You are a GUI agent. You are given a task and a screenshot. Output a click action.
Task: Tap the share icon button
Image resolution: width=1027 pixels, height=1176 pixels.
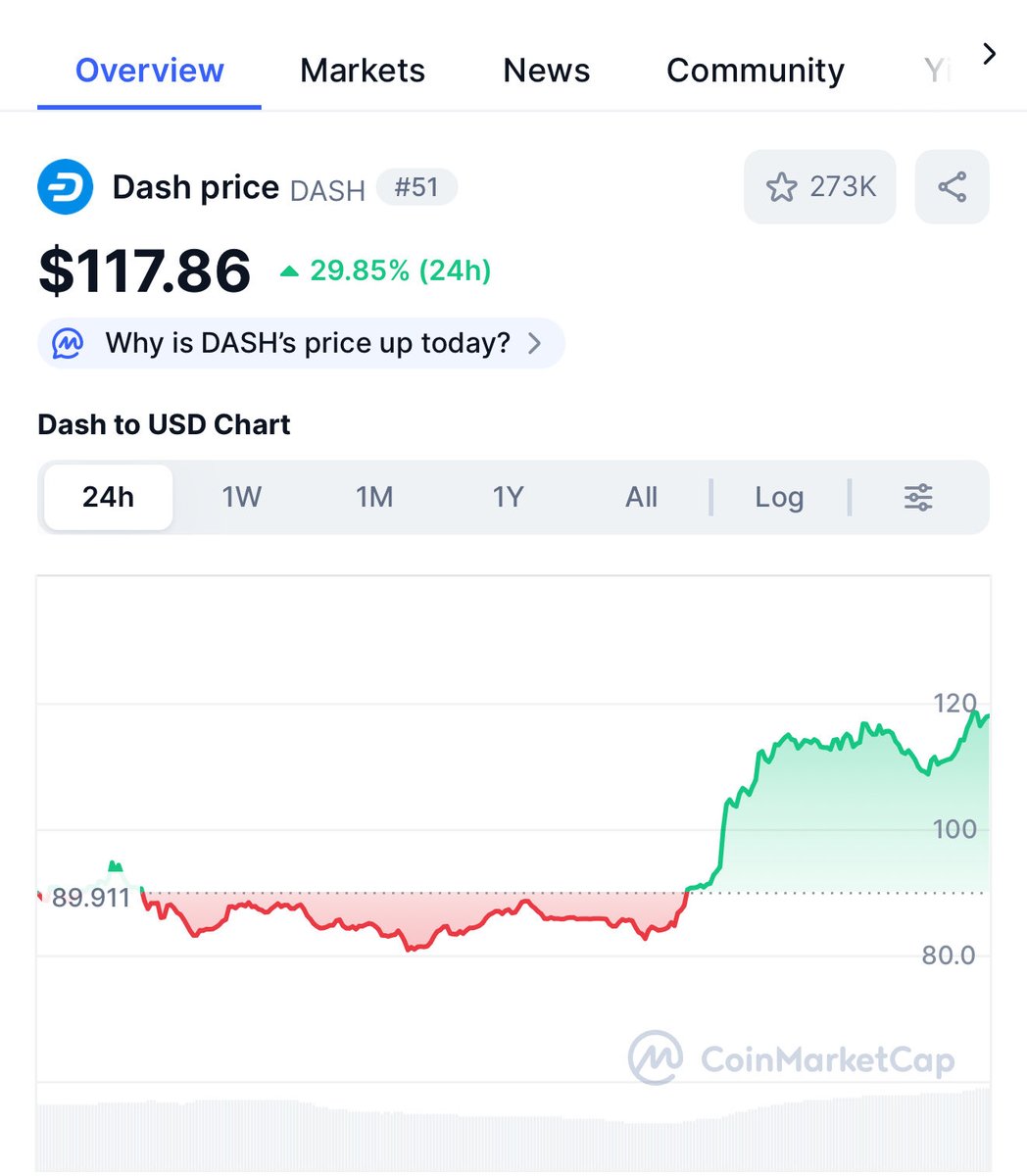pos(952,187)
